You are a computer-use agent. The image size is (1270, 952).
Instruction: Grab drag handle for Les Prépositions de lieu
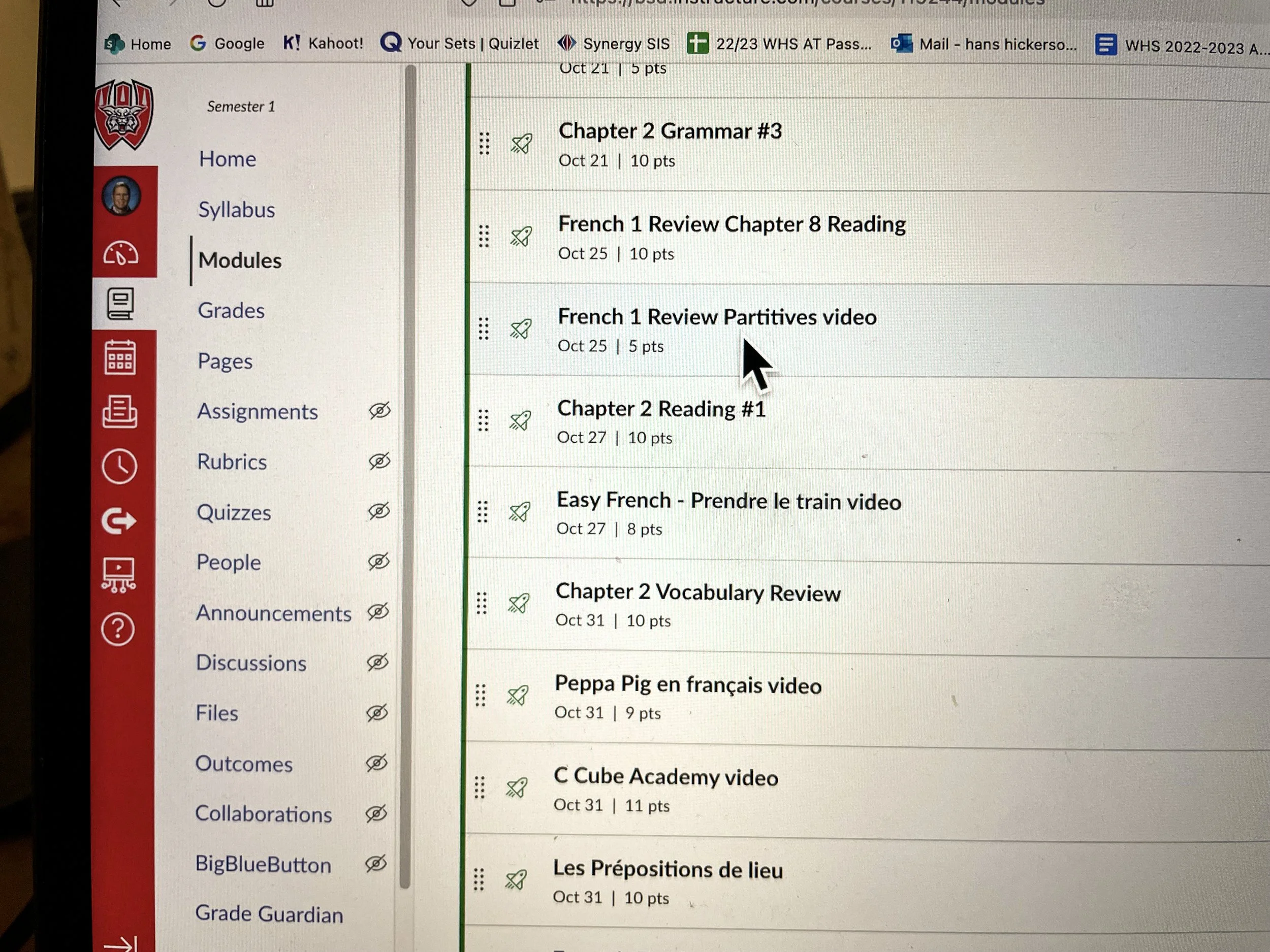[479, 880]
